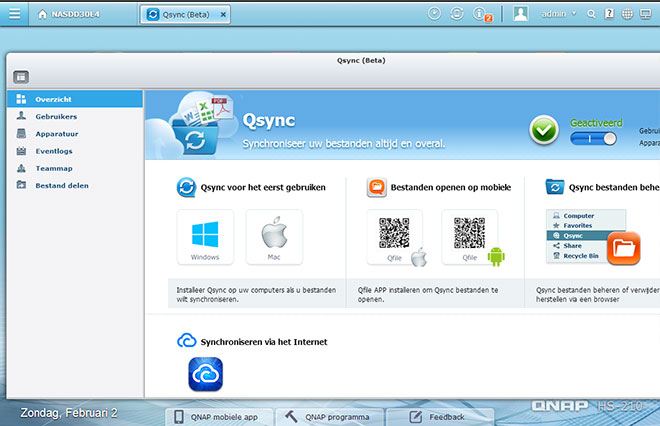Open the help question mark icon
The width and height of the screenshot is (660, 426).
pyautogui.click(x=609, y=14)
